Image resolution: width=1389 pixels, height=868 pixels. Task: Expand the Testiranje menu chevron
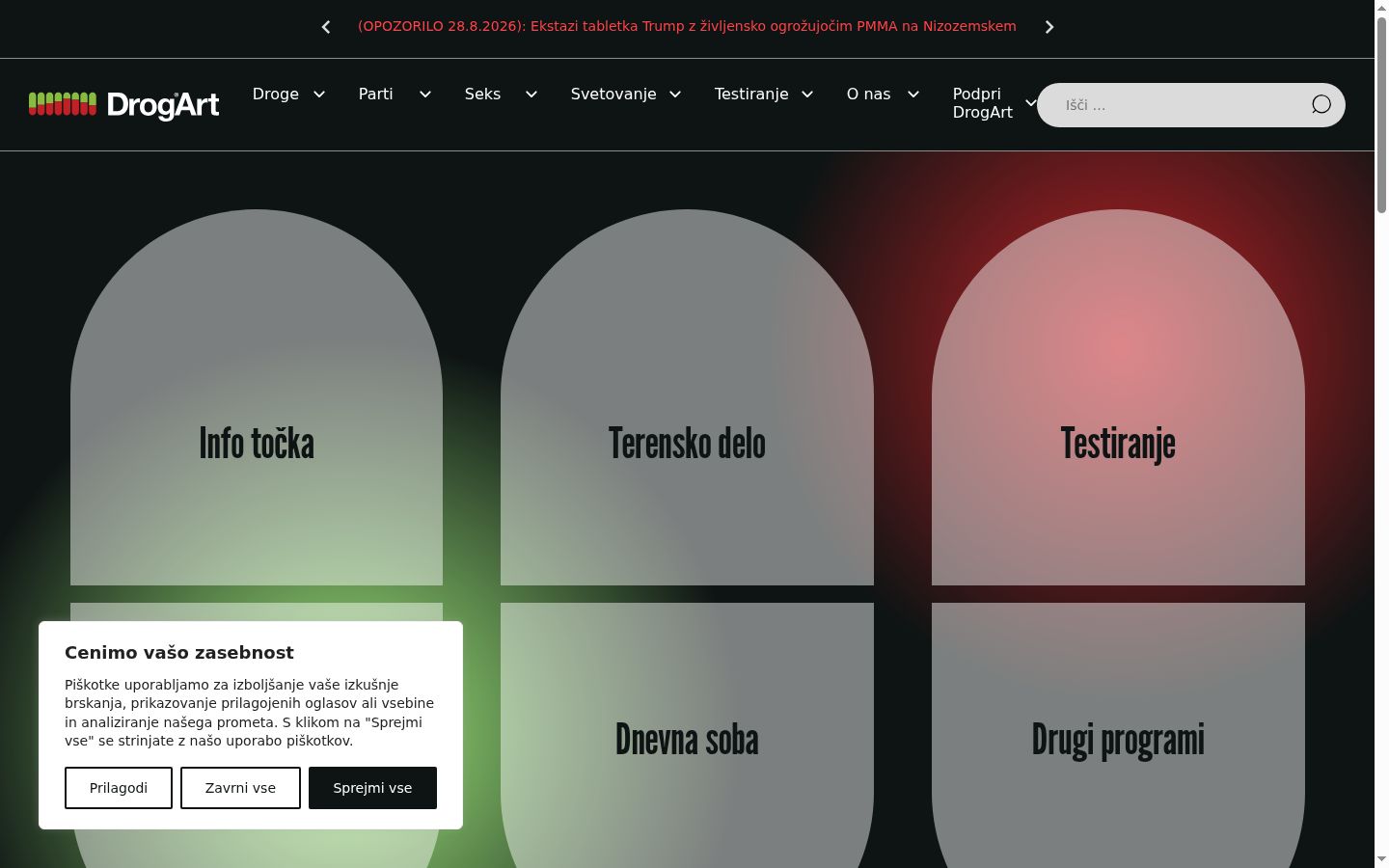pyautogui.click(x=807, y=94)
